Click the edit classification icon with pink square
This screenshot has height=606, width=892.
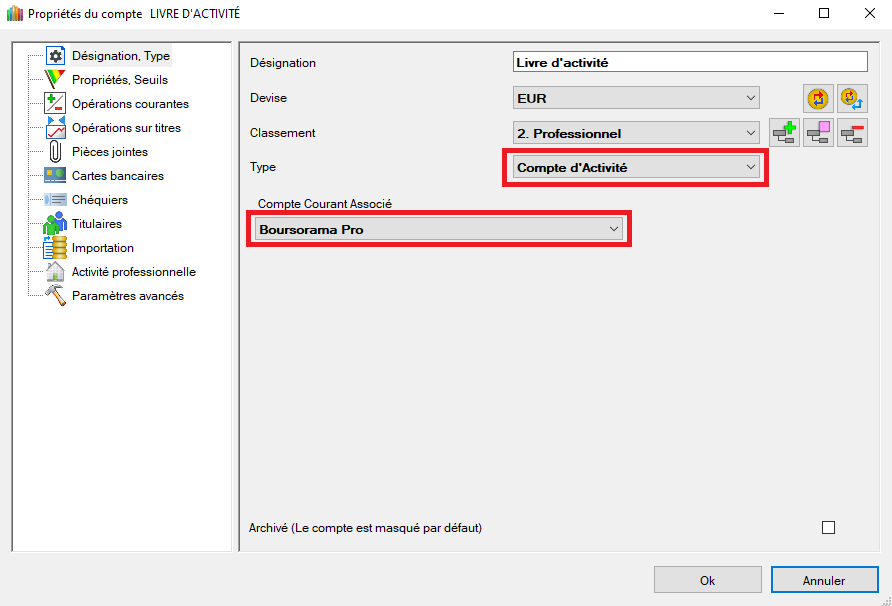click(x=818, y=133)
